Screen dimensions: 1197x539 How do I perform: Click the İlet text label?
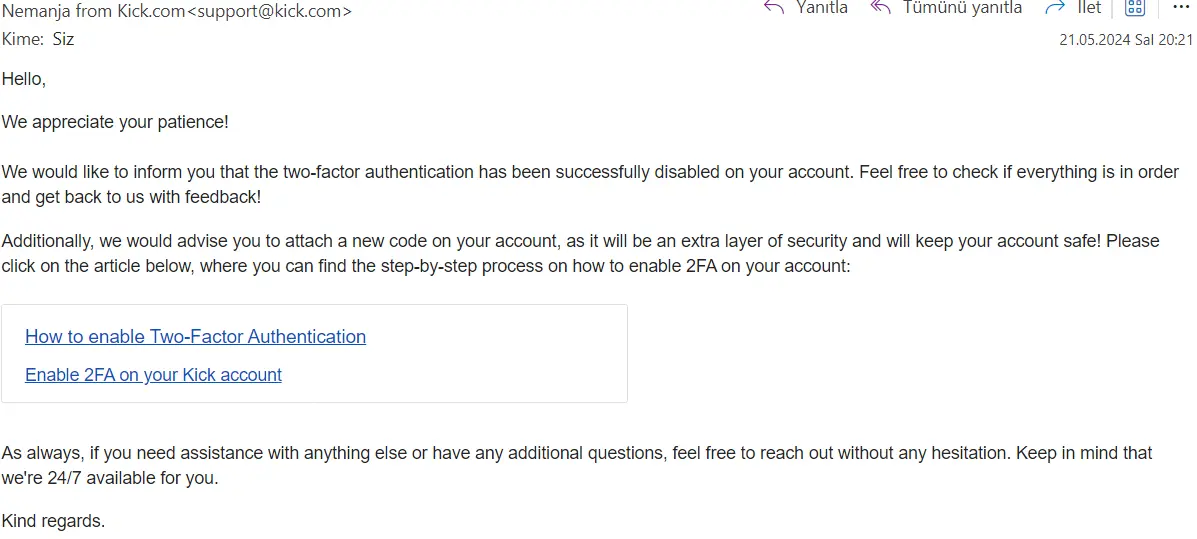(x=1089, y=8)
